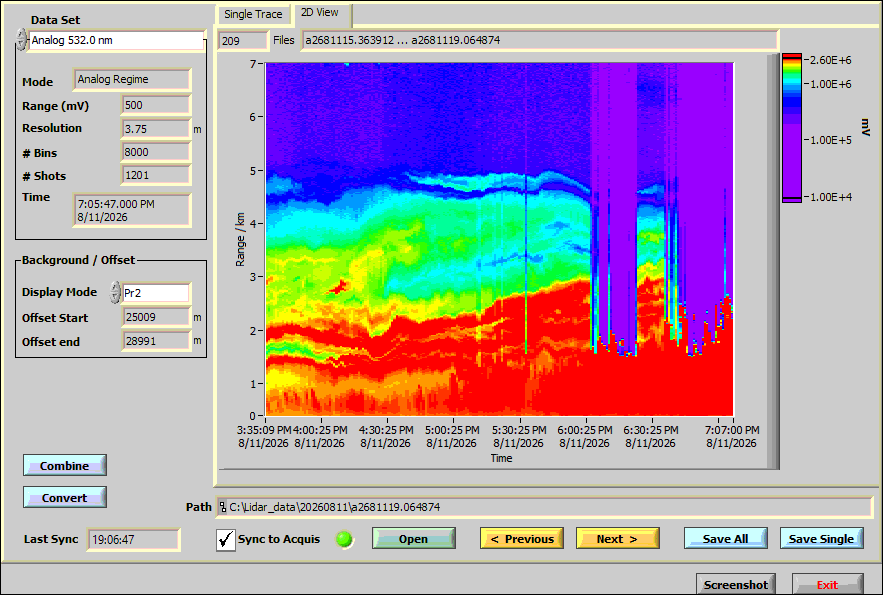
Task: Go to the Previous file
Action: (x=522, y=539)
